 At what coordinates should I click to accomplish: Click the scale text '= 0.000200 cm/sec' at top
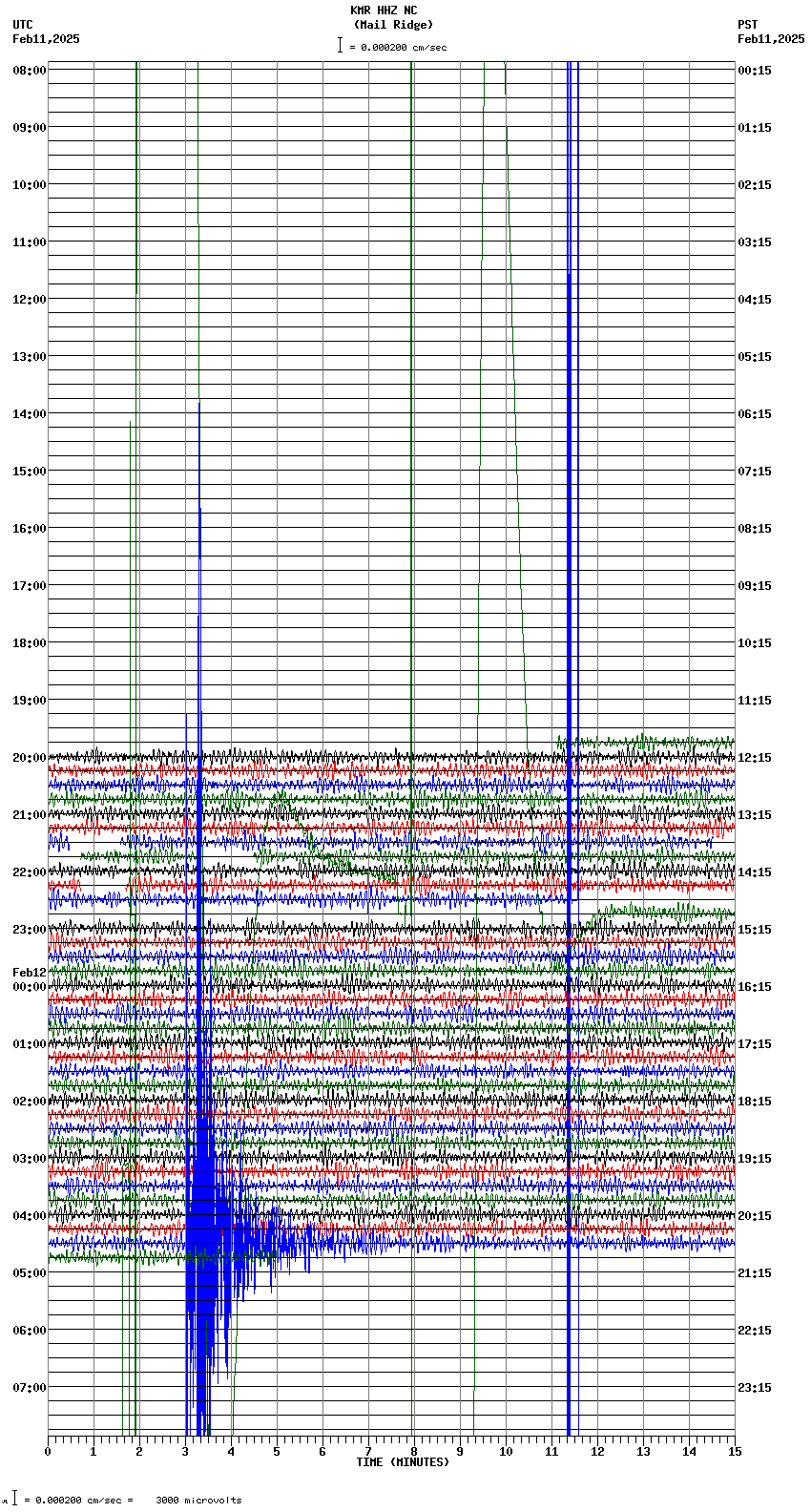click(x=398, y=47)
